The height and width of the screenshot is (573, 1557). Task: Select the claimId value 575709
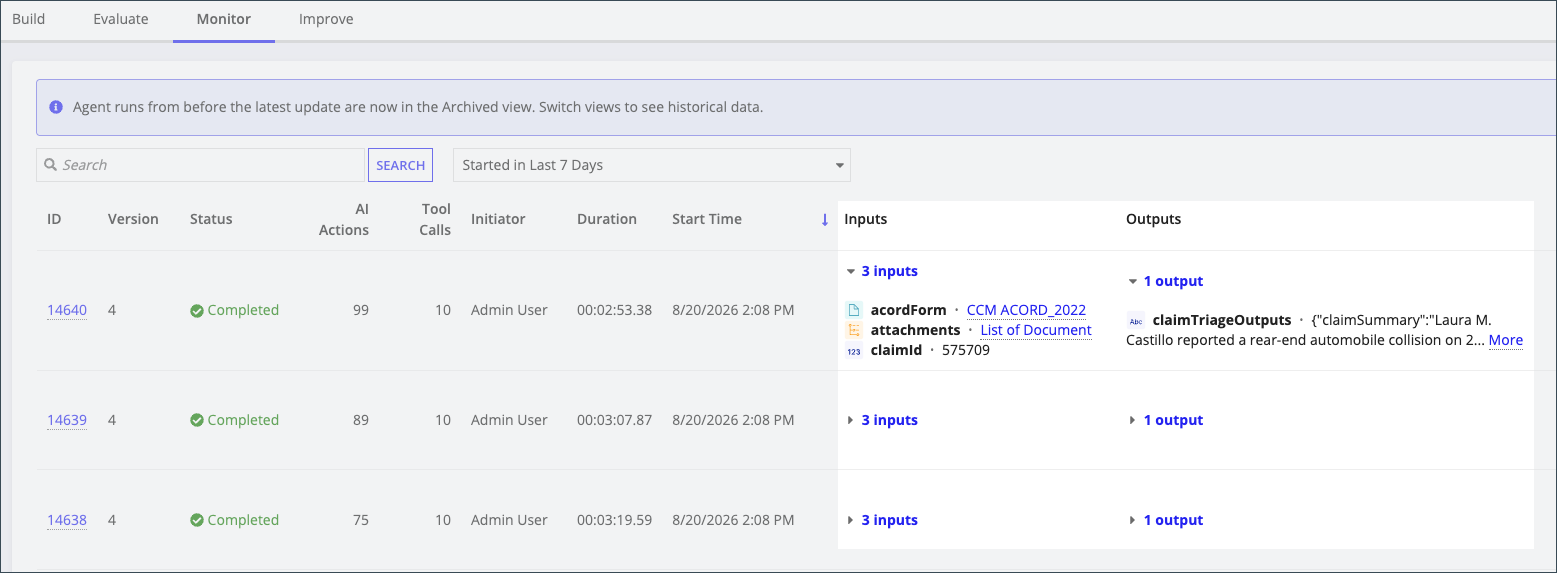pos(966,350)
